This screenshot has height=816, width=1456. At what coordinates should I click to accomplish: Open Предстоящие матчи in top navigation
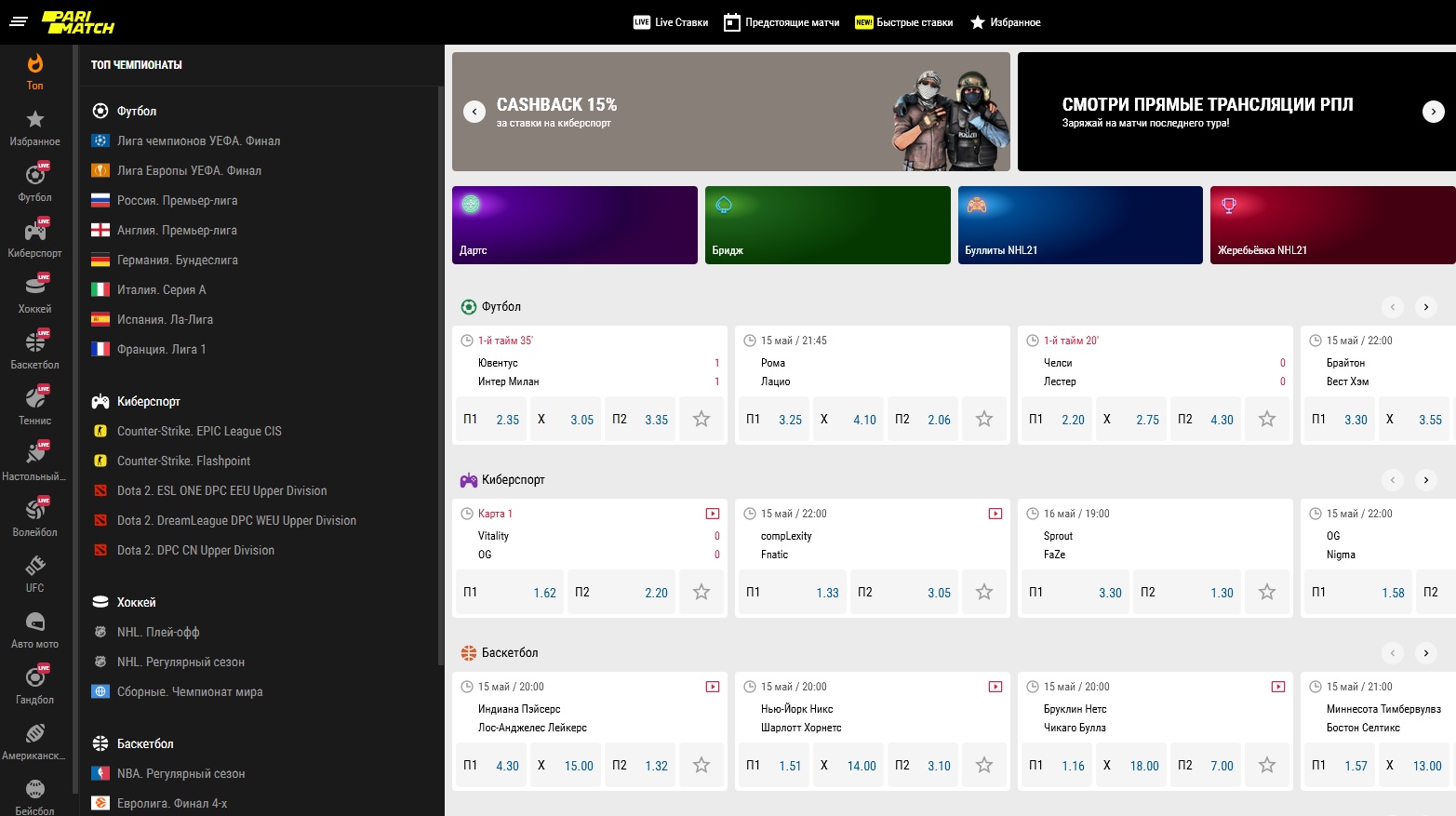click(781, 22)
